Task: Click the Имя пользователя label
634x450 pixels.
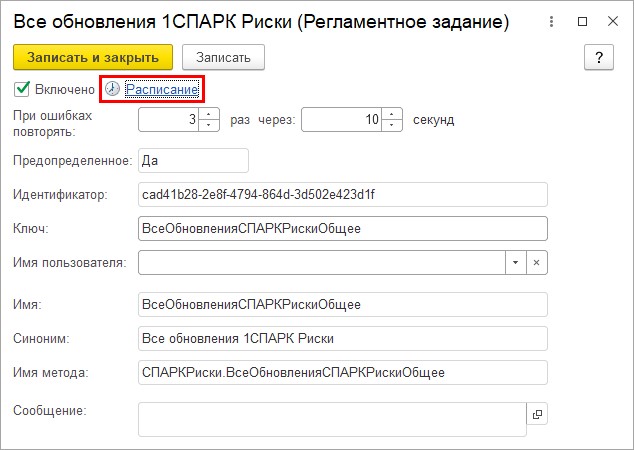Action: click(x=70, y=262)
